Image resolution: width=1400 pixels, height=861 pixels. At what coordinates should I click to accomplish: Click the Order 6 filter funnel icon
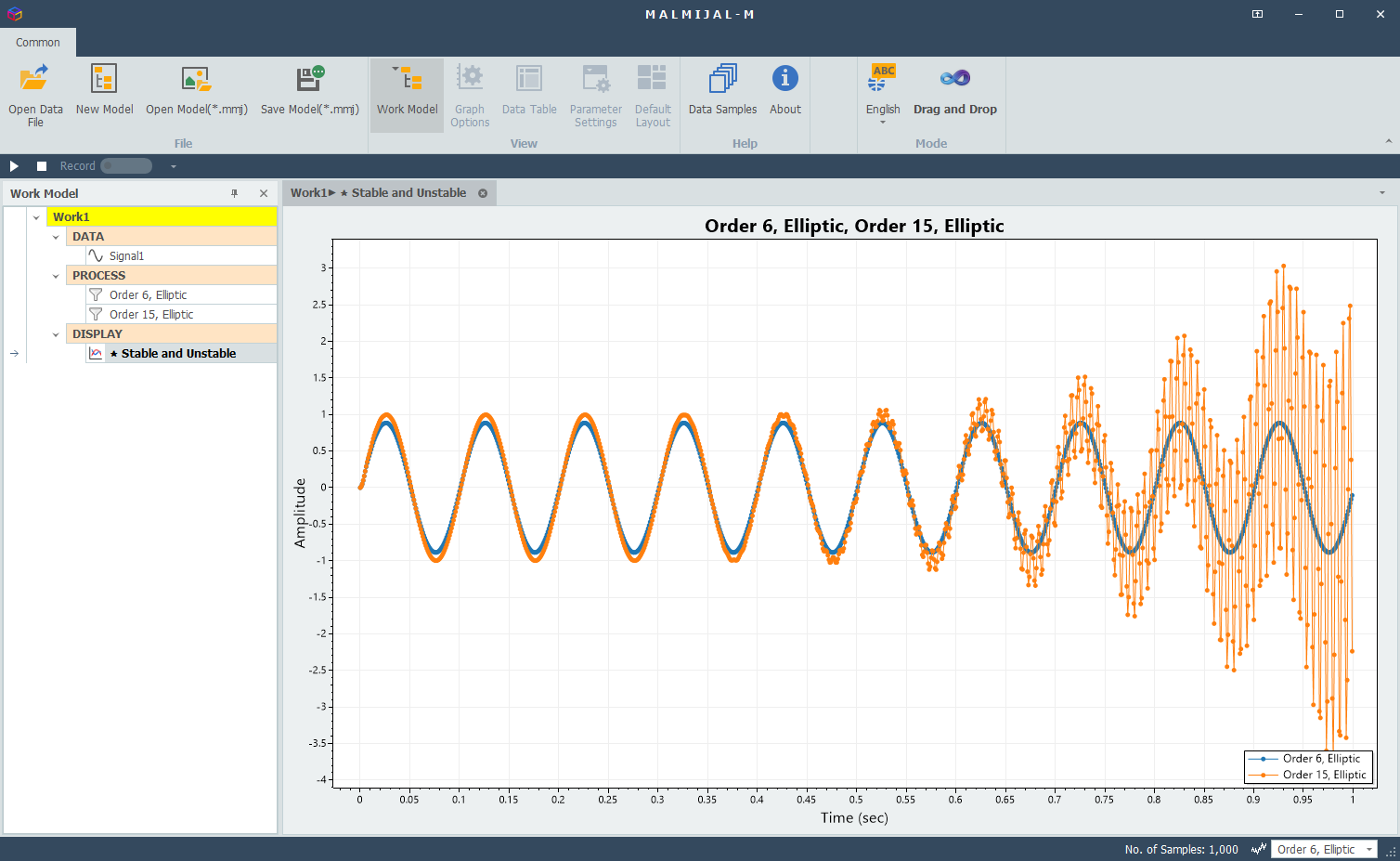click(96, 294)
